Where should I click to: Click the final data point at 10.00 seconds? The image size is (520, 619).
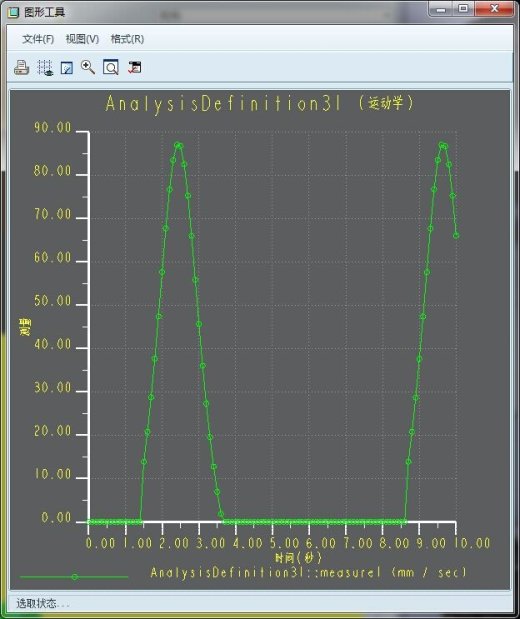pyautogui.click(x=456, y=236)
